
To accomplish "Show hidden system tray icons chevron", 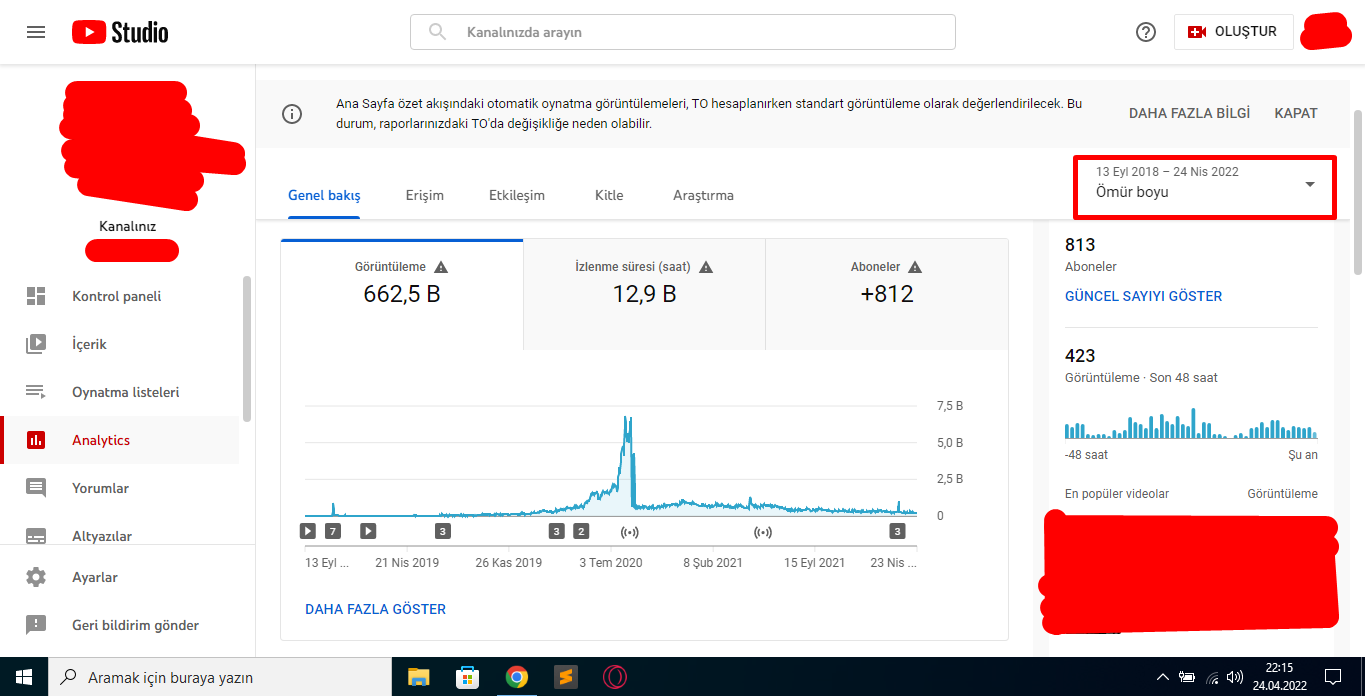I will (1162, 677).
